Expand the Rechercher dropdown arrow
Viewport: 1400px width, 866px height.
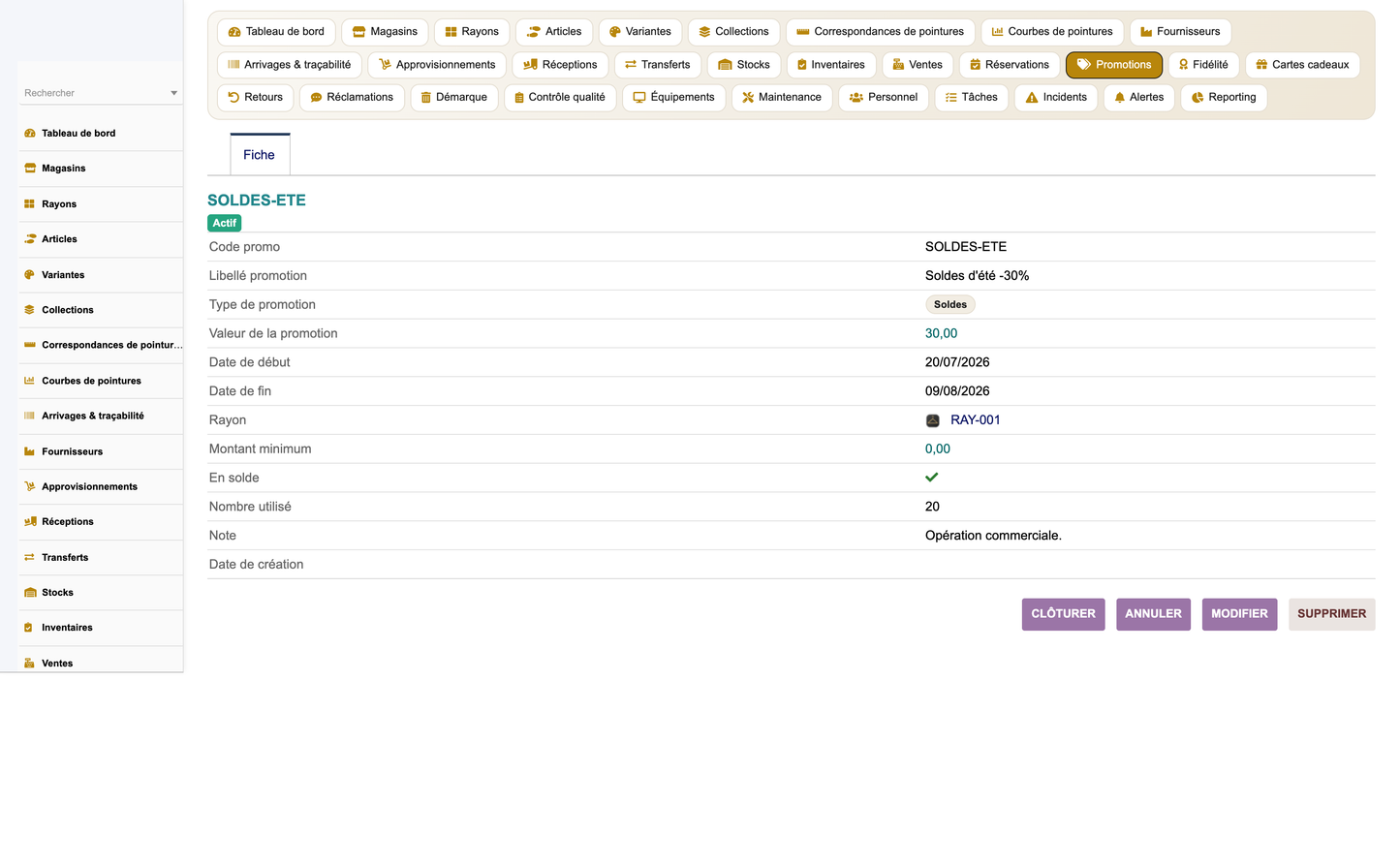tap(174, 93)
